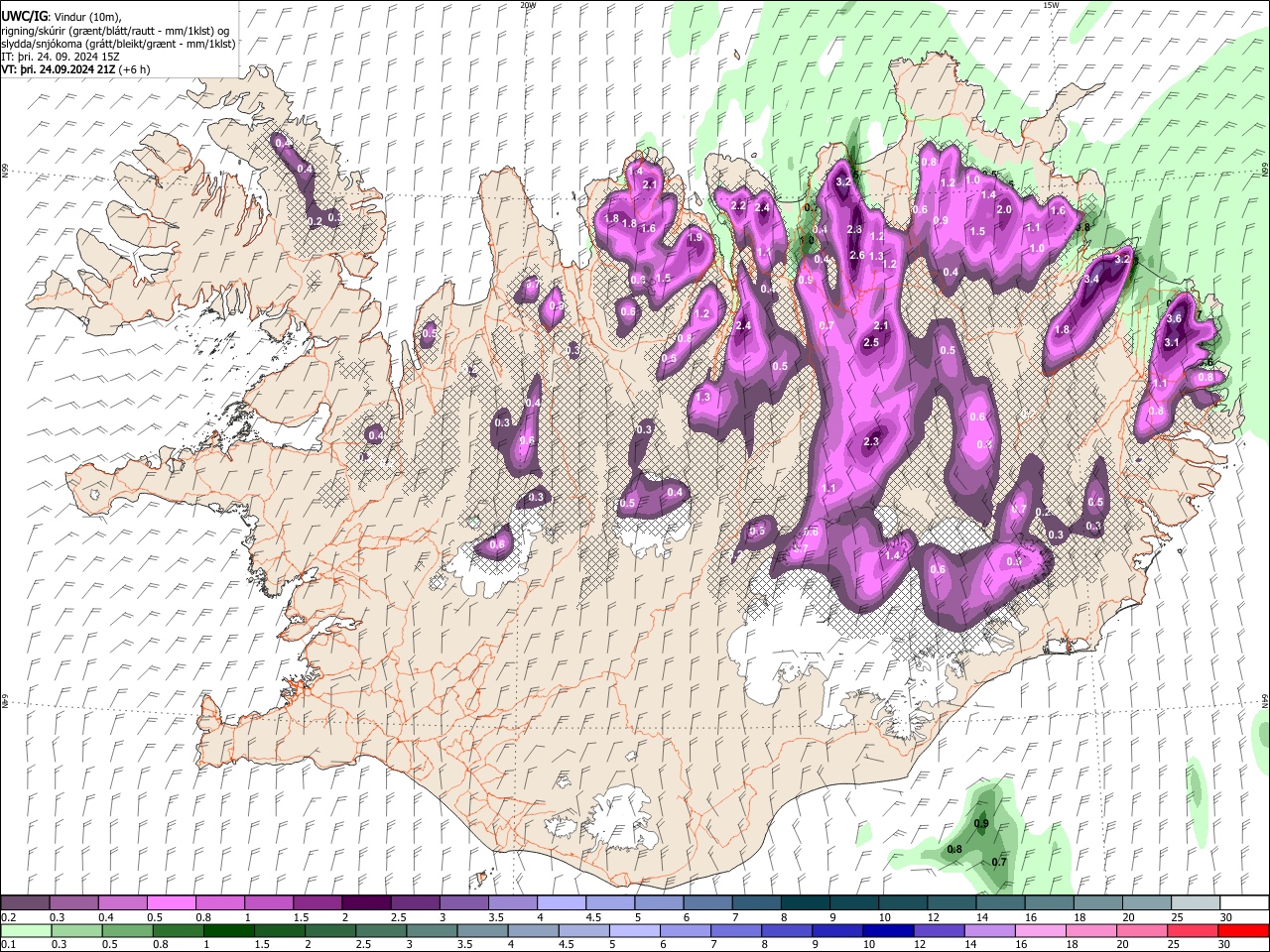
Task: Click the pale green swatch between 0.1 and 0.3
Action: pos(27,930)
